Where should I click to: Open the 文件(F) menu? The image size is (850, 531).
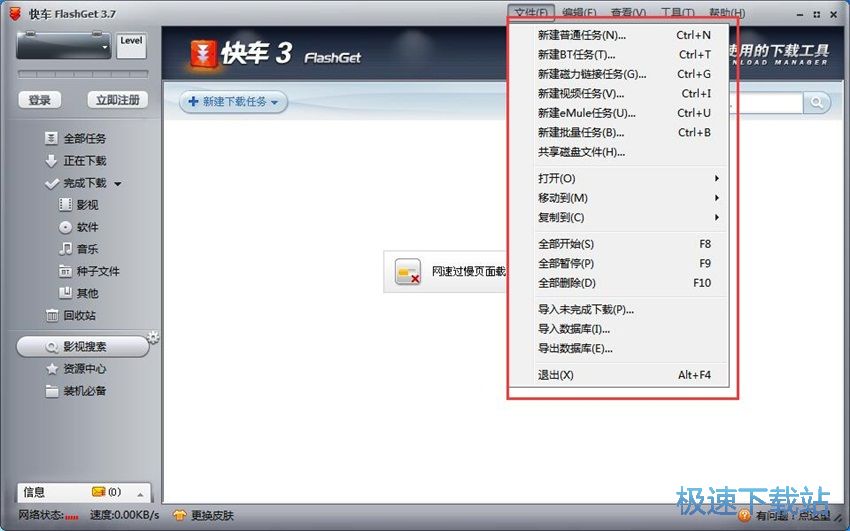click(531, 12)
